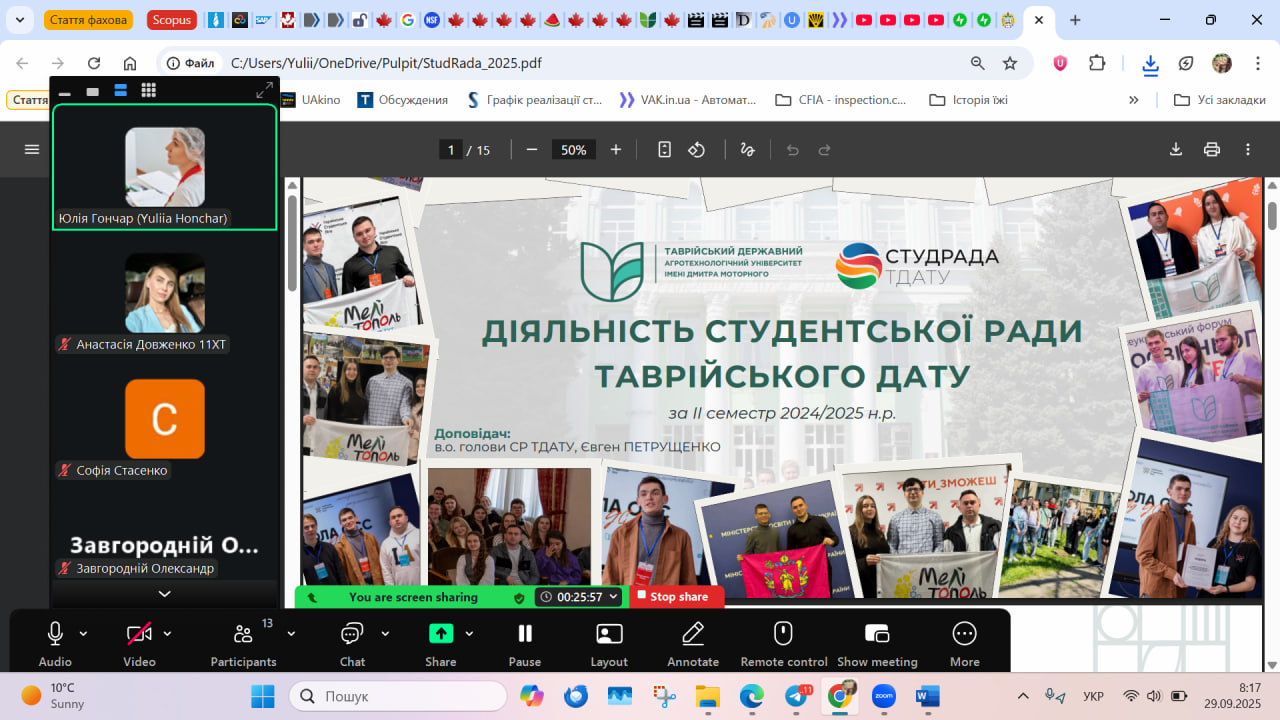1280x720 pixels.
Task: Zoom out the PDF with minus button
Action: pyautogui.click(x=532, y=150)
